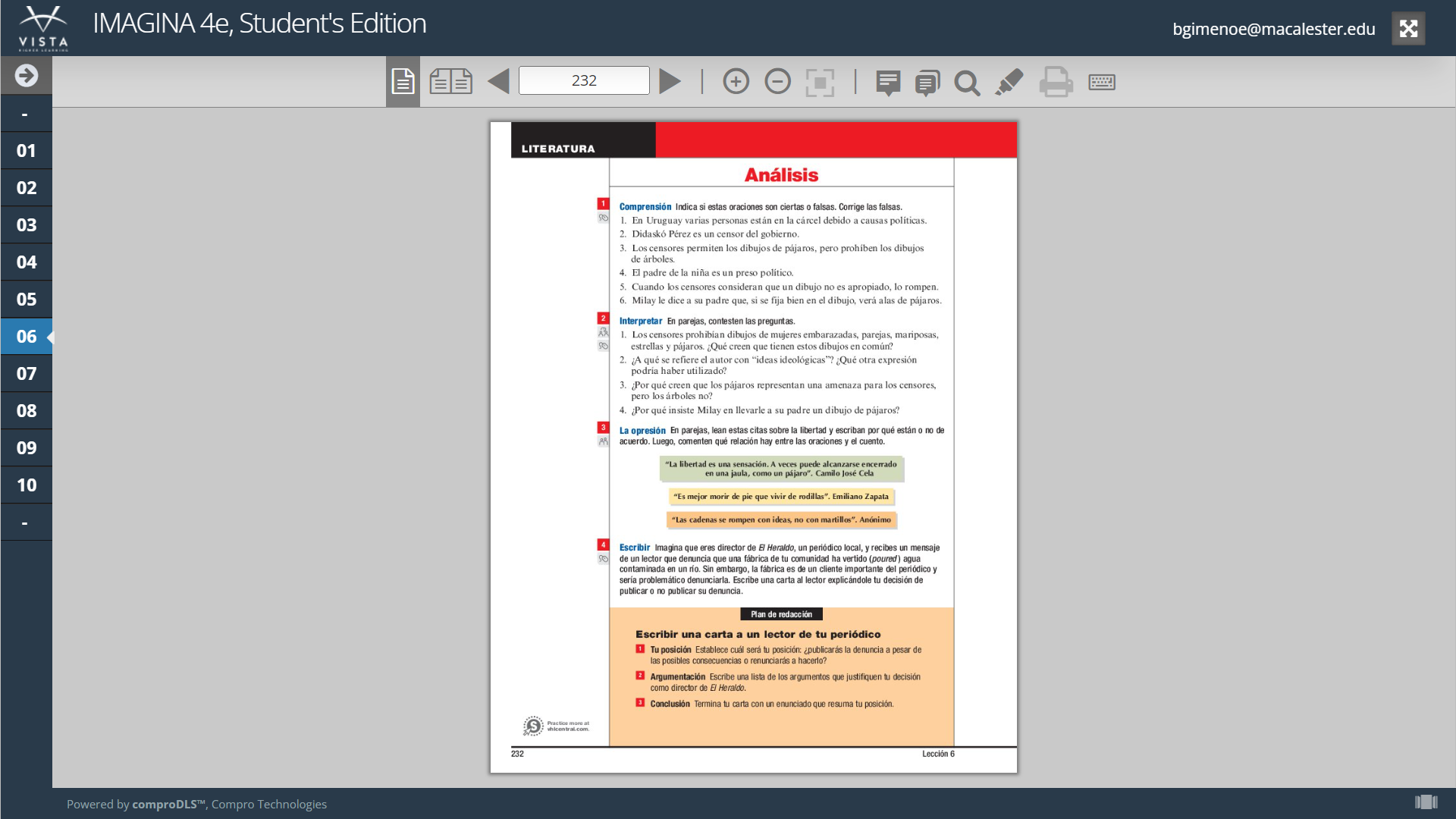Fit page to screen

[x=820, y=82]
